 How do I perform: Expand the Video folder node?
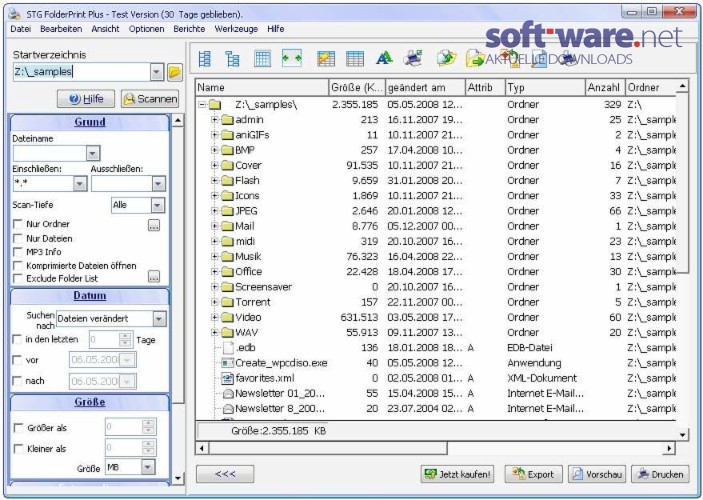tap(215, 317)
